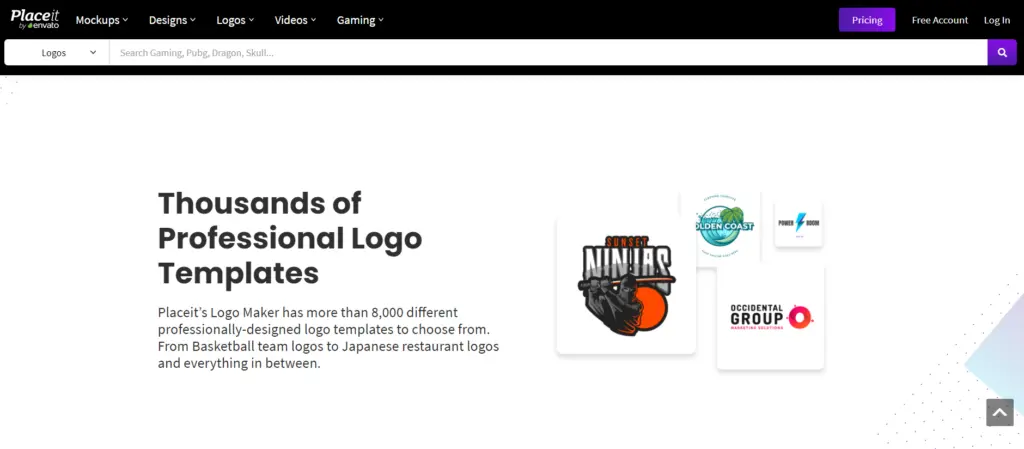Open the Sunset Ninjas logo template
Screen dimensions: 1024x449
tap(625, 283)
